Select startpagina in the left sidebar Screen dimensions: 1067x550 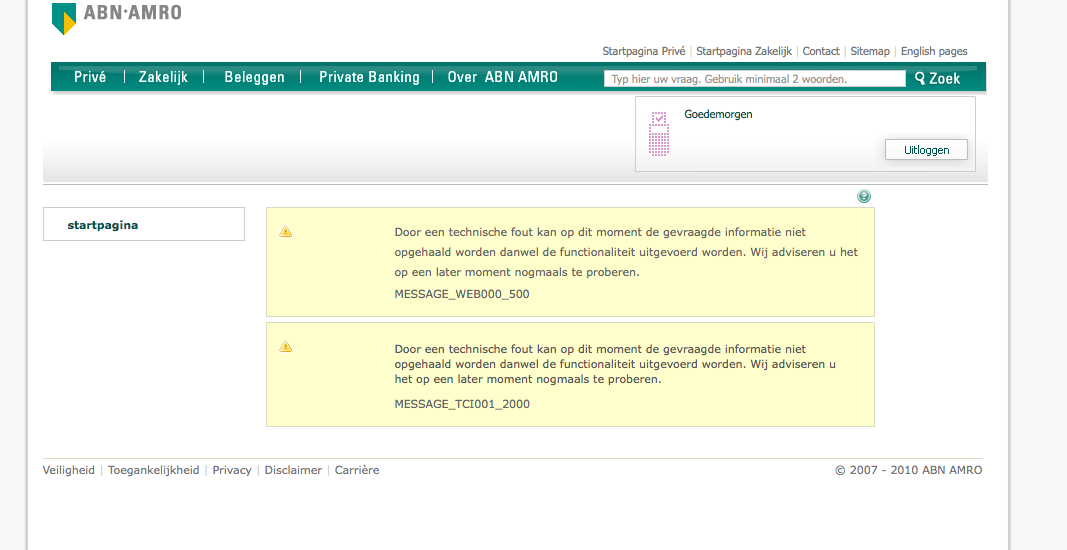103,225
